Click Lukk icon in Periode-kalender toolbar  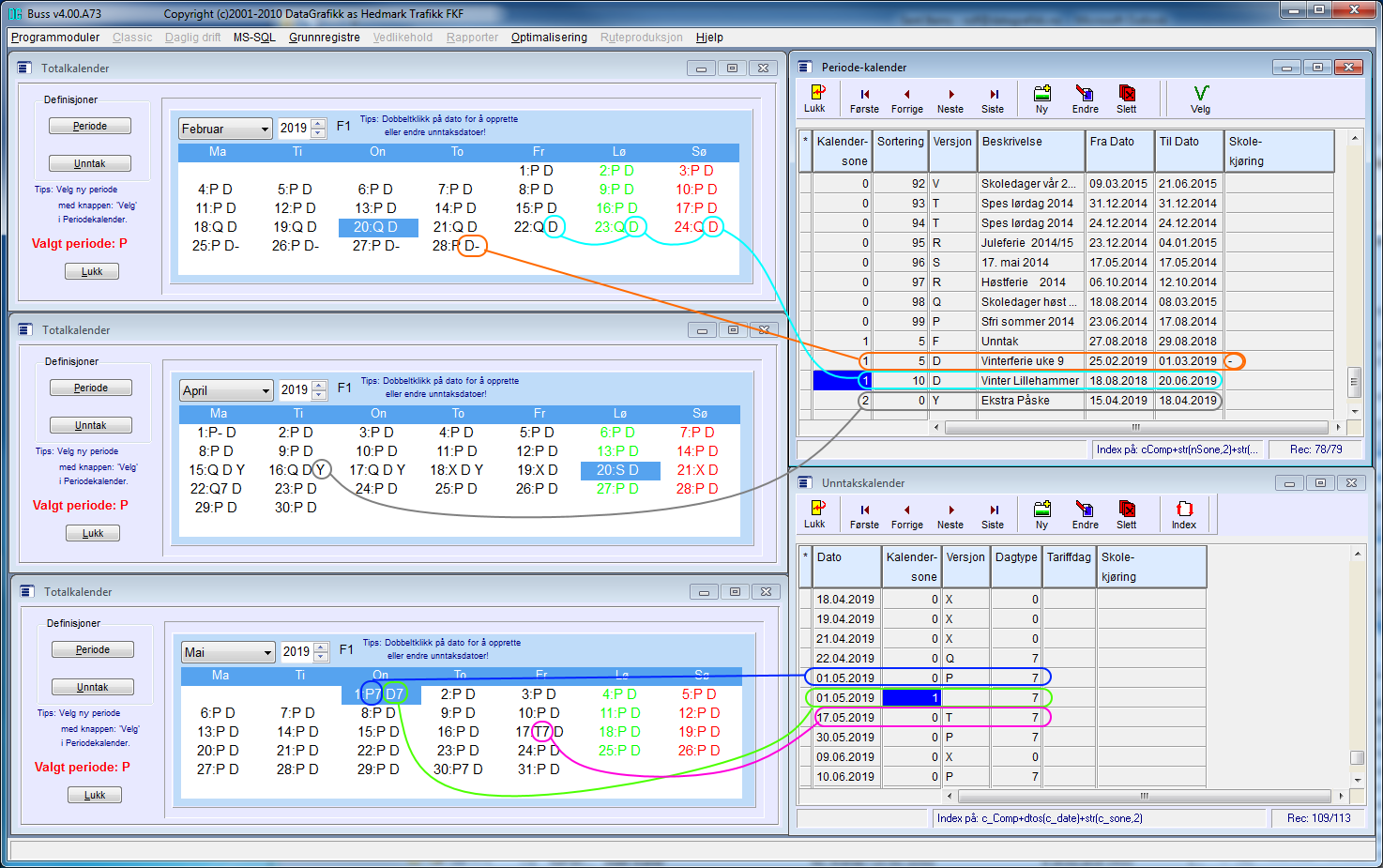pyautogui.click(x=814, y=98)
